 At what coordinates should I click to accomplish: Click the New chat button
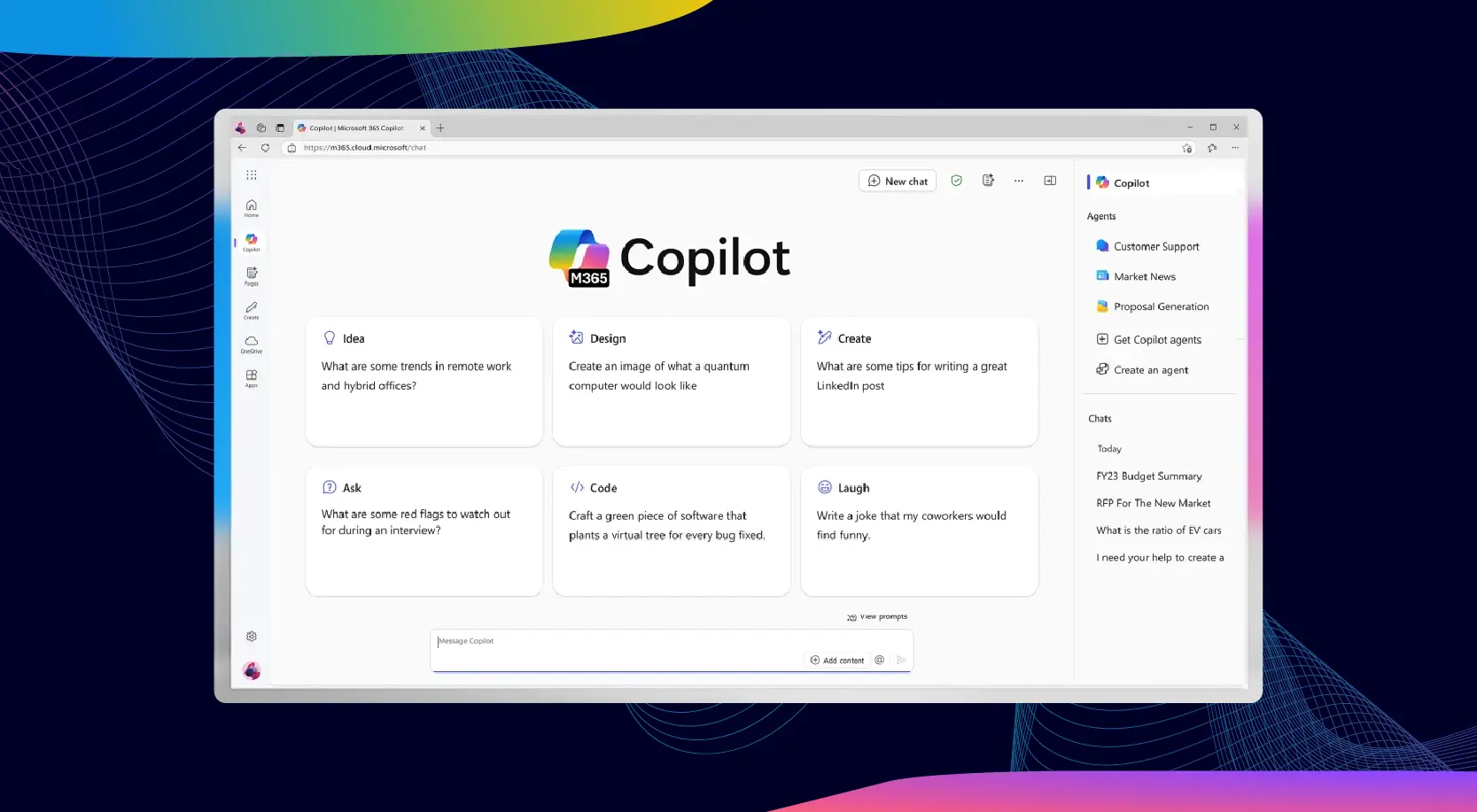click(898, 182)
